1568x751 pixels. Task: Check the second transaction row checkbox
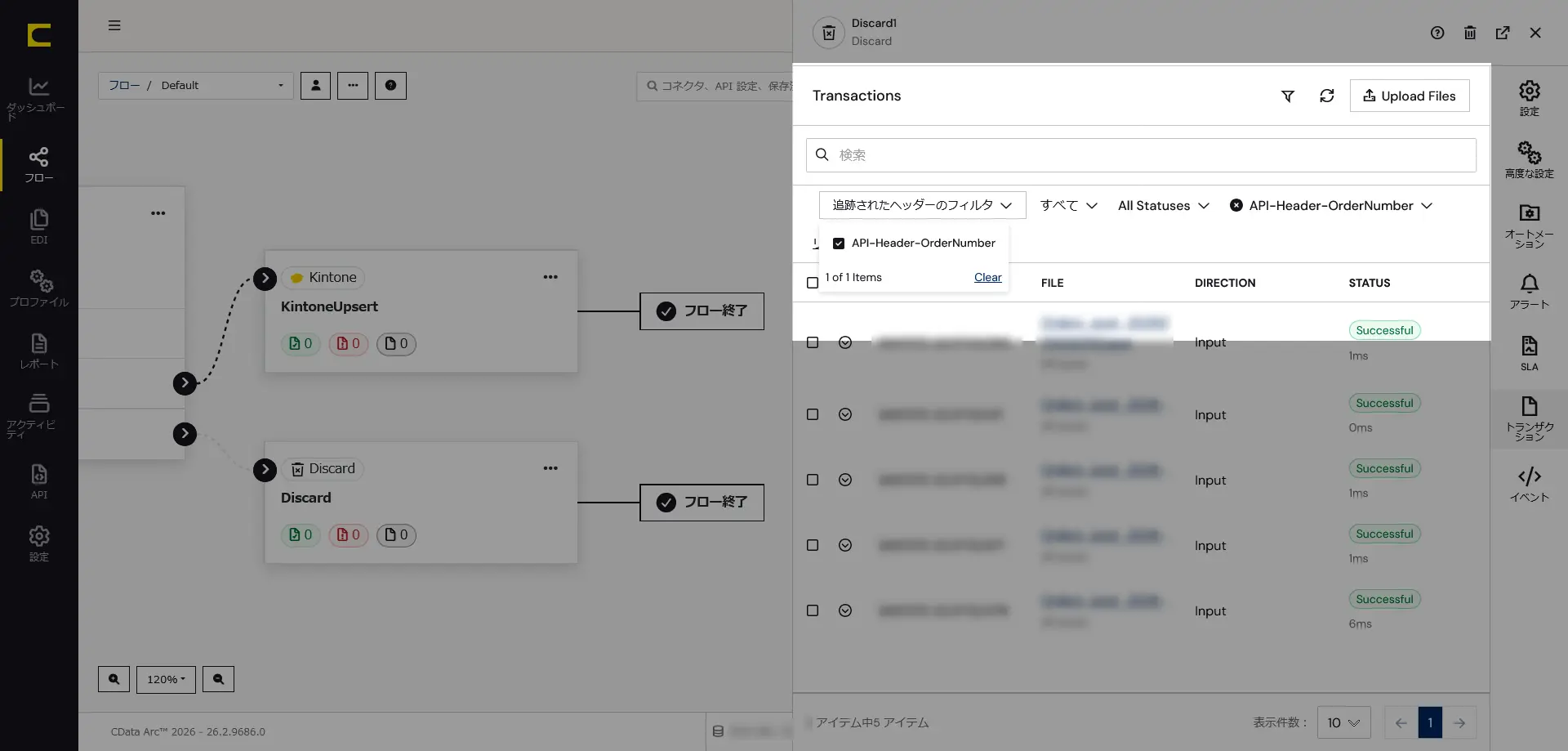coord(812,414)
